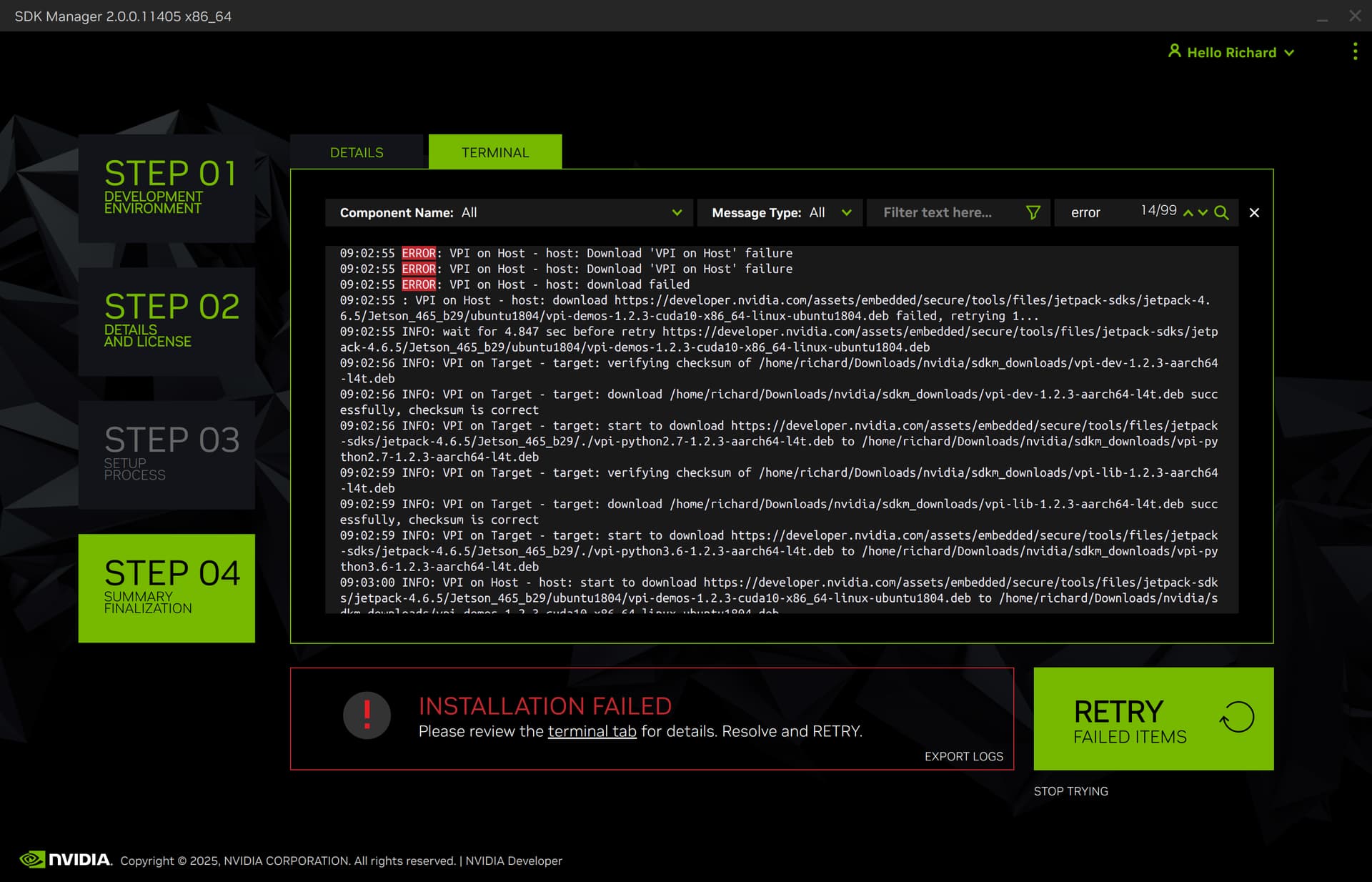Viewport: 1372px width, 882px height.
Task: Click the red installation failed alert icon
Action: pos(367,715)
